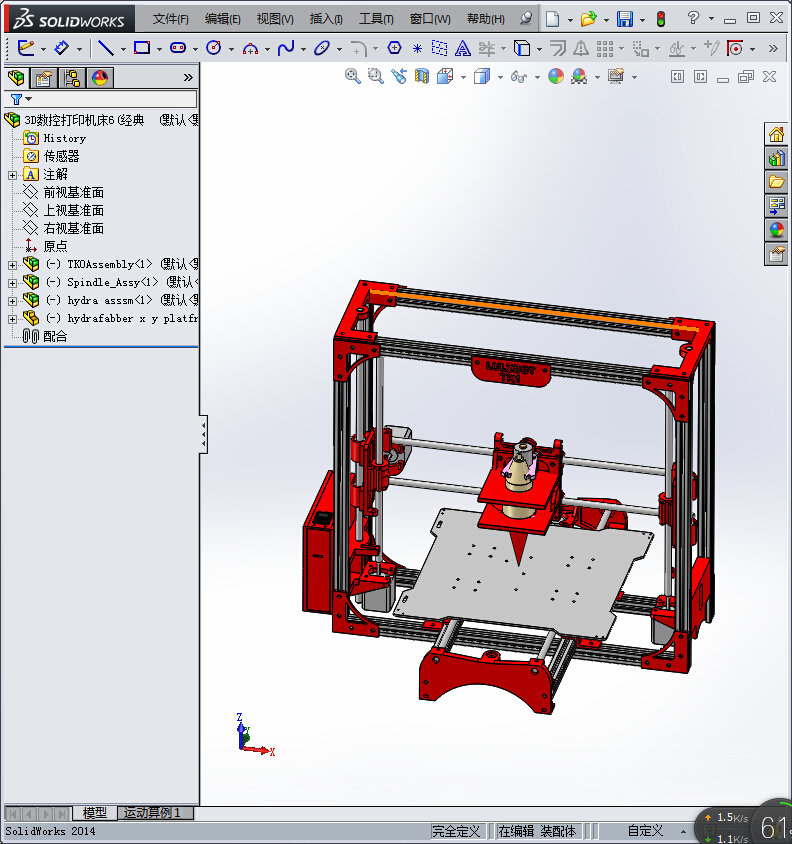Select the sketch Text tool
792x844 pixels.
point(462,48)
